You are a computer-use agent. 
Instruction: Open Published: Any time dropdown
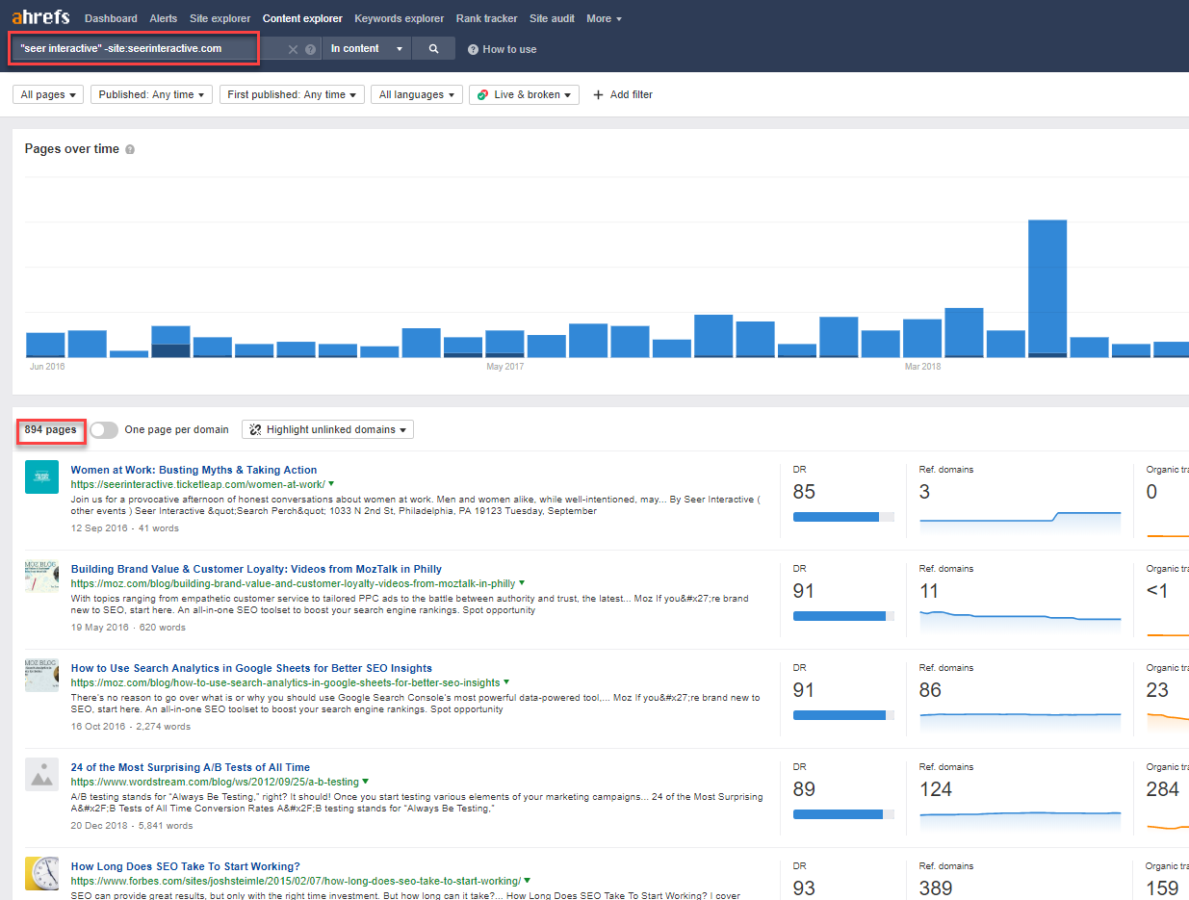pyautogui.click(x=152, y=95)
